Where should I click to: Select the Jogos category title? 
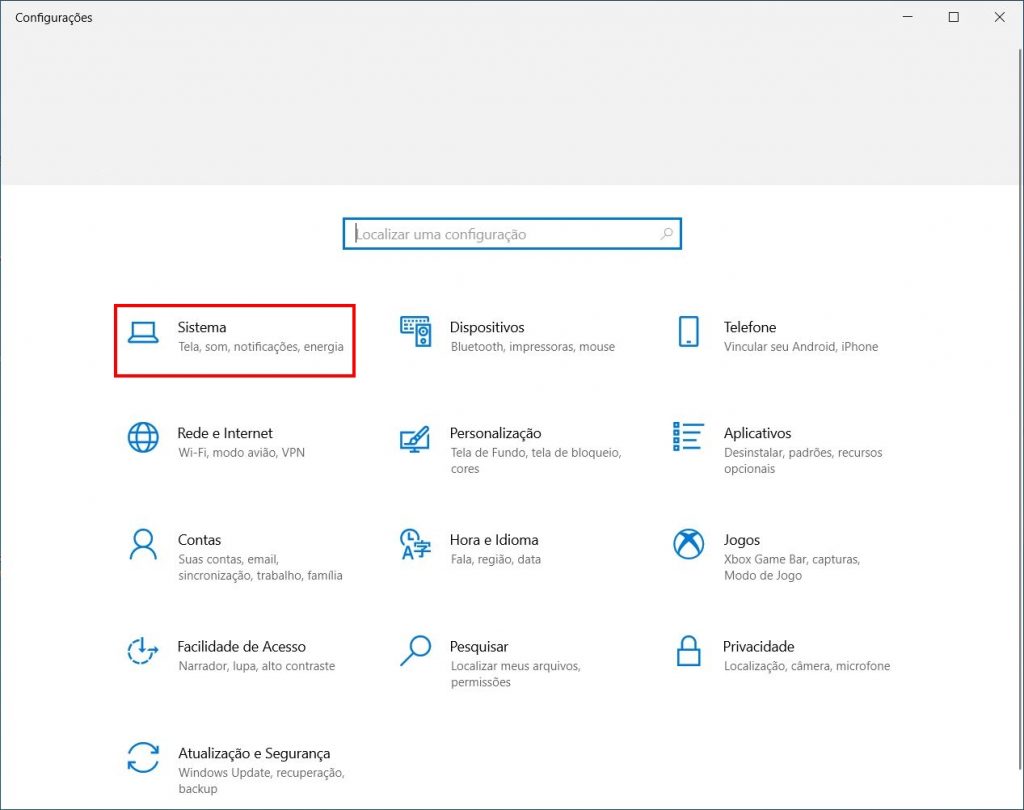click(x=742, y=541)
